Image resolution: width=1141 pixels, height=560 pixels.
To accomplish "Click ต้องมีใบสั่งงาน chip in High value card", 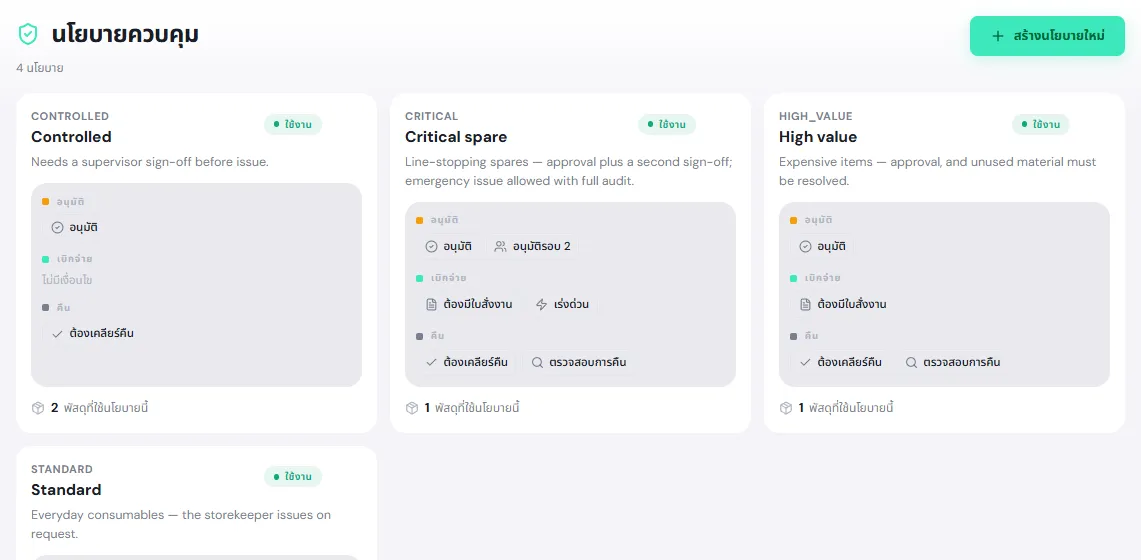I will click(843, 304).
